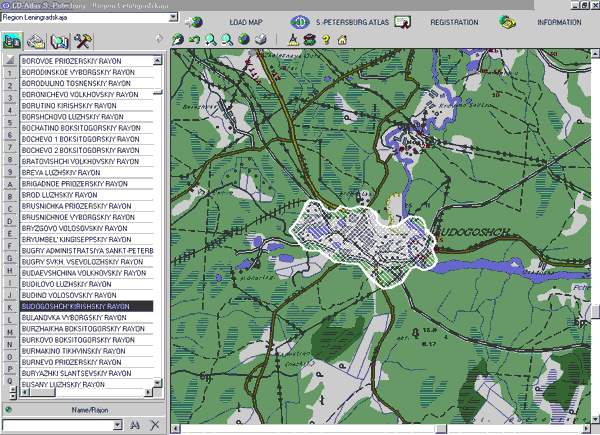The width and height of the screenshot is (600, 435).
Task: Click the green undo arrow icon
Action: 194,39
